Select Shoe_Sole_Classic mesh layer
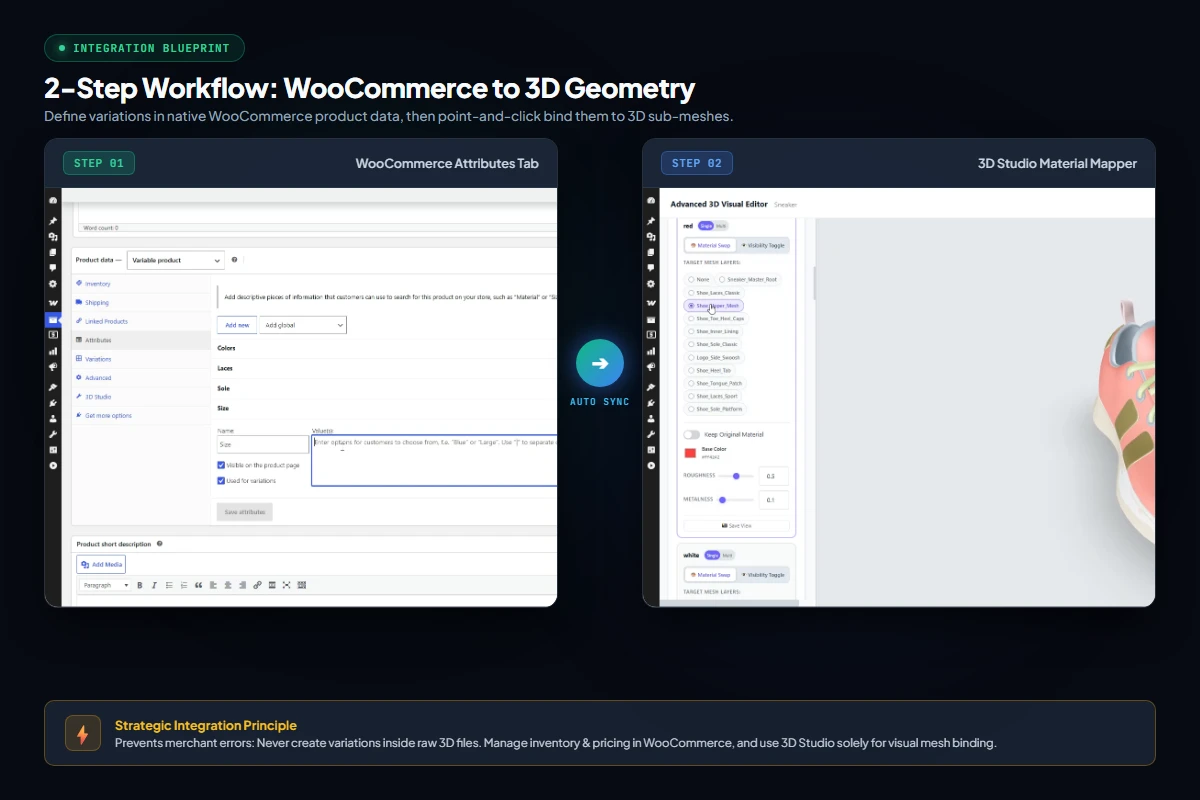1200x800 pixels. (713, 344)
